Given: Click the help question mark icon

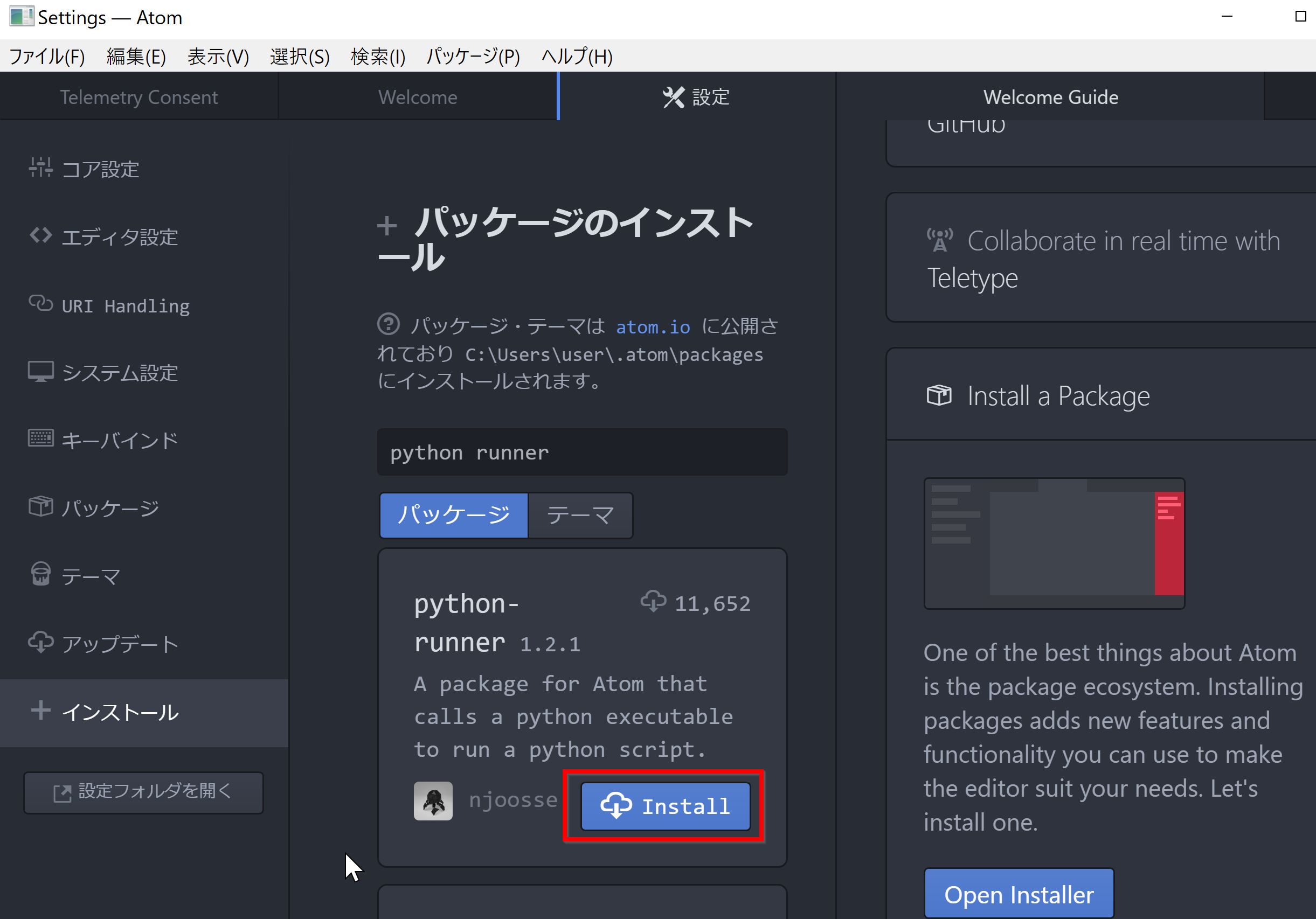Looking at the screenshot, I should [389, 324].
